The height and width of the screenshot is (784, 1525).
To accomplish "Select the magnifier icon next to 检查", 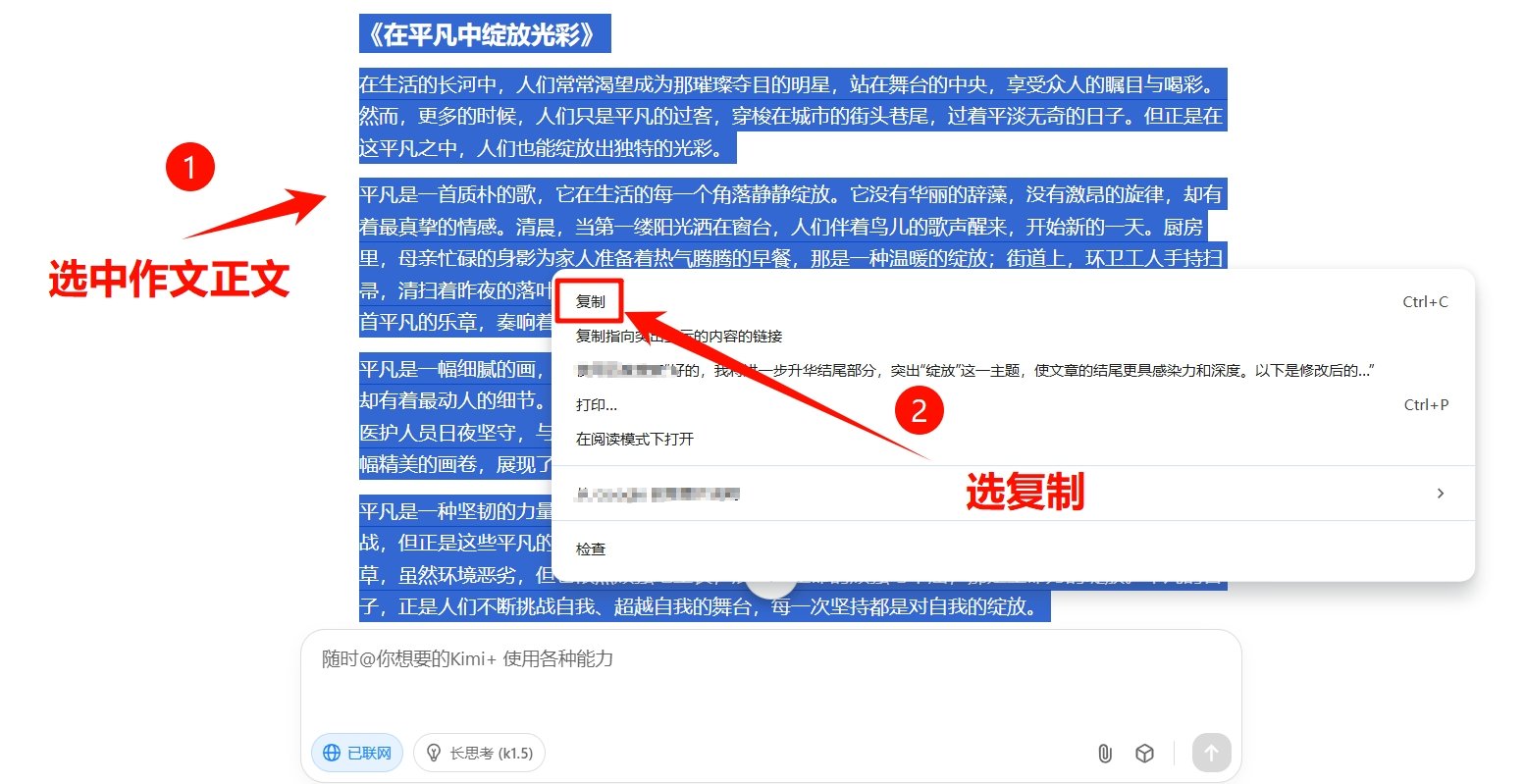I will click(567, 549).
